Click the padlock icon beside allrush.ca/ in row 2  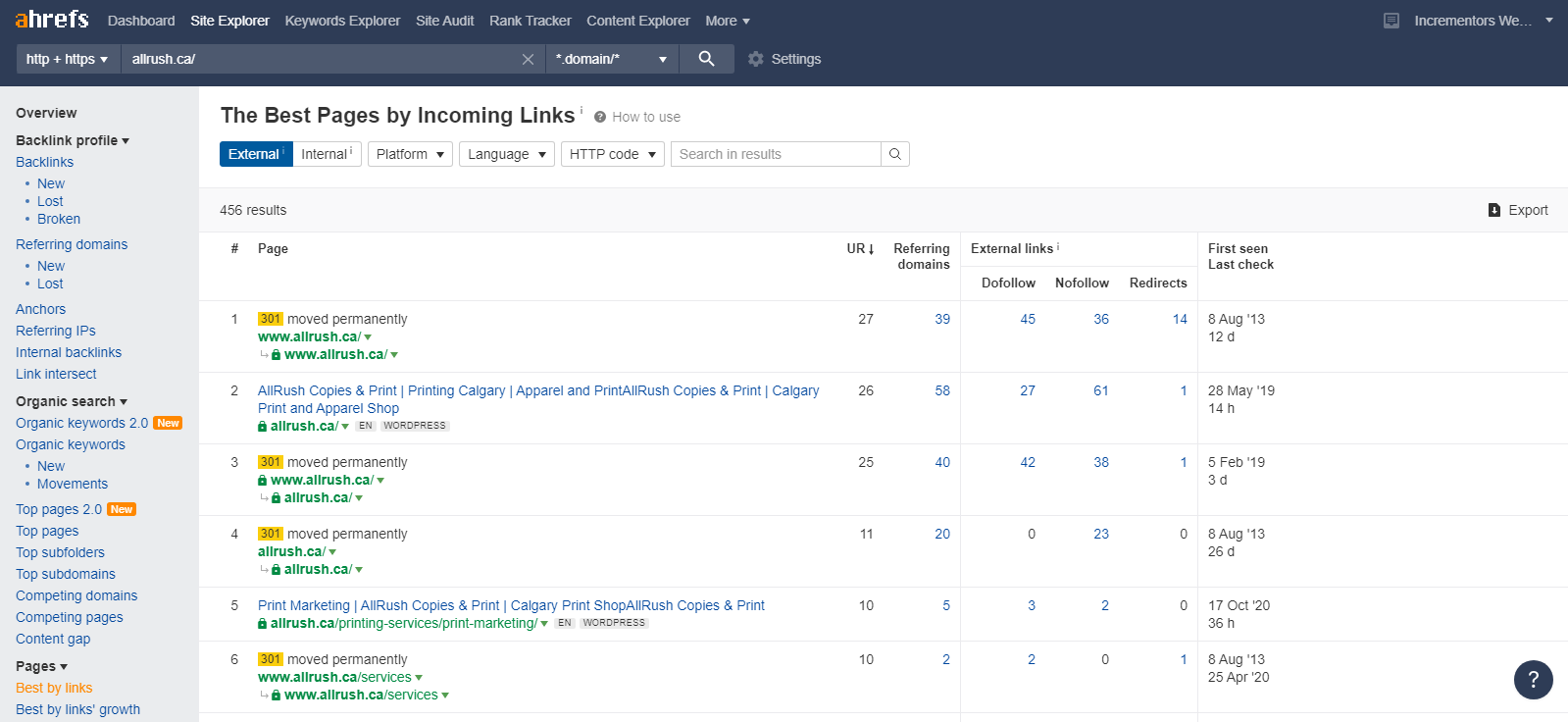262,427
